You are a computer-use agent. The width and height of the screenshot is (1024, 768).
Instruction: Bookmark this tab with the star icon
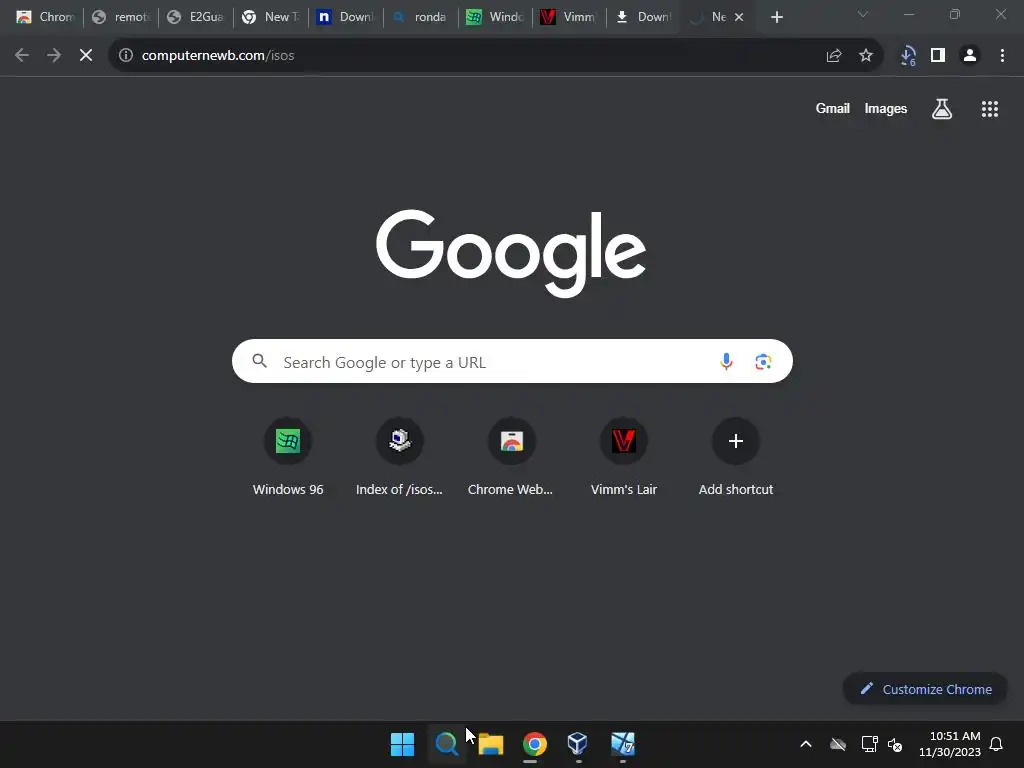click(x=866, y=56)
